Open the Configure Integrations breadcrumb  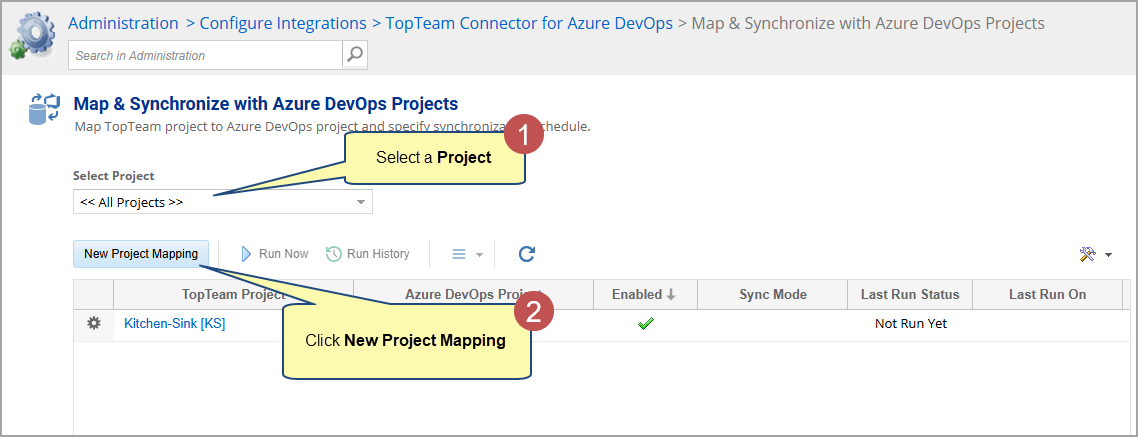point(283,22)
